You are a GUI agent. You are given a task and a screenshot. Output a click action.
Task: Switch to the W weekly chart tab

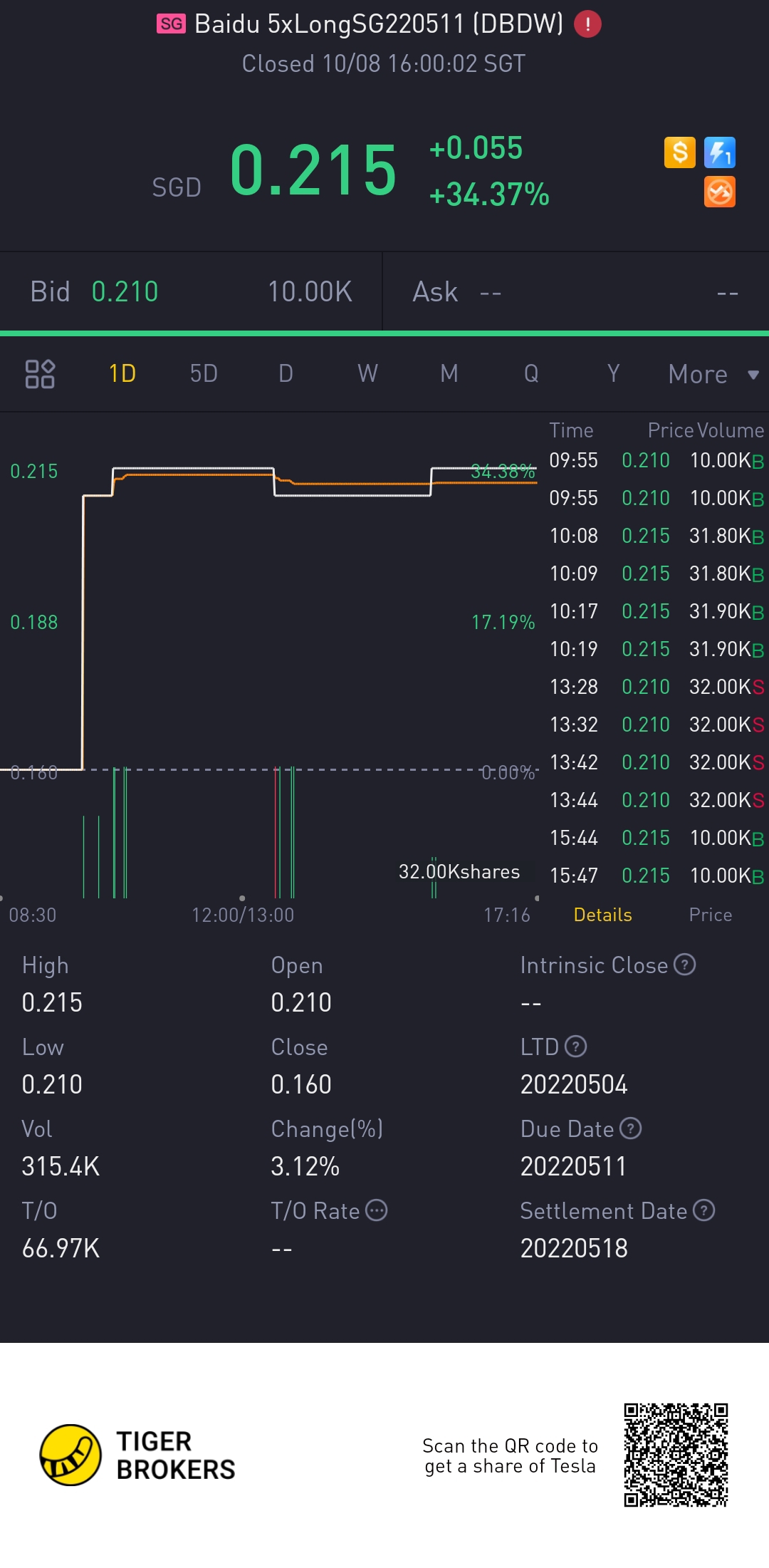[x=367, y=374]
